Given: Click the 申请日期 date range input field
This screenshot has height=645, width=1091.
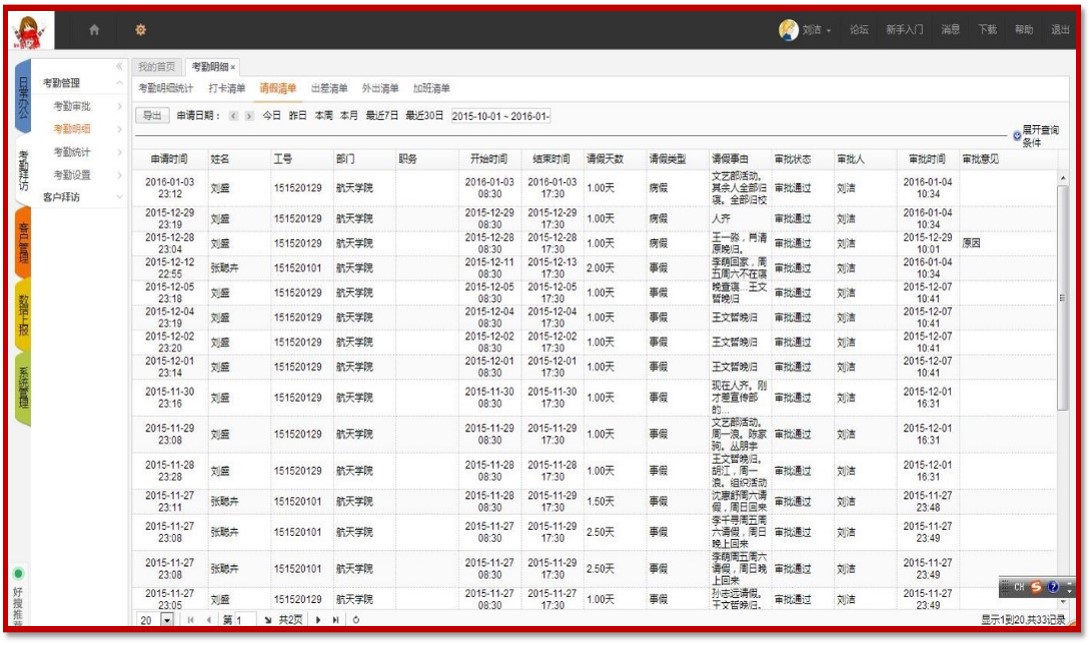Looking at the screenshot, I should (500, 116).
